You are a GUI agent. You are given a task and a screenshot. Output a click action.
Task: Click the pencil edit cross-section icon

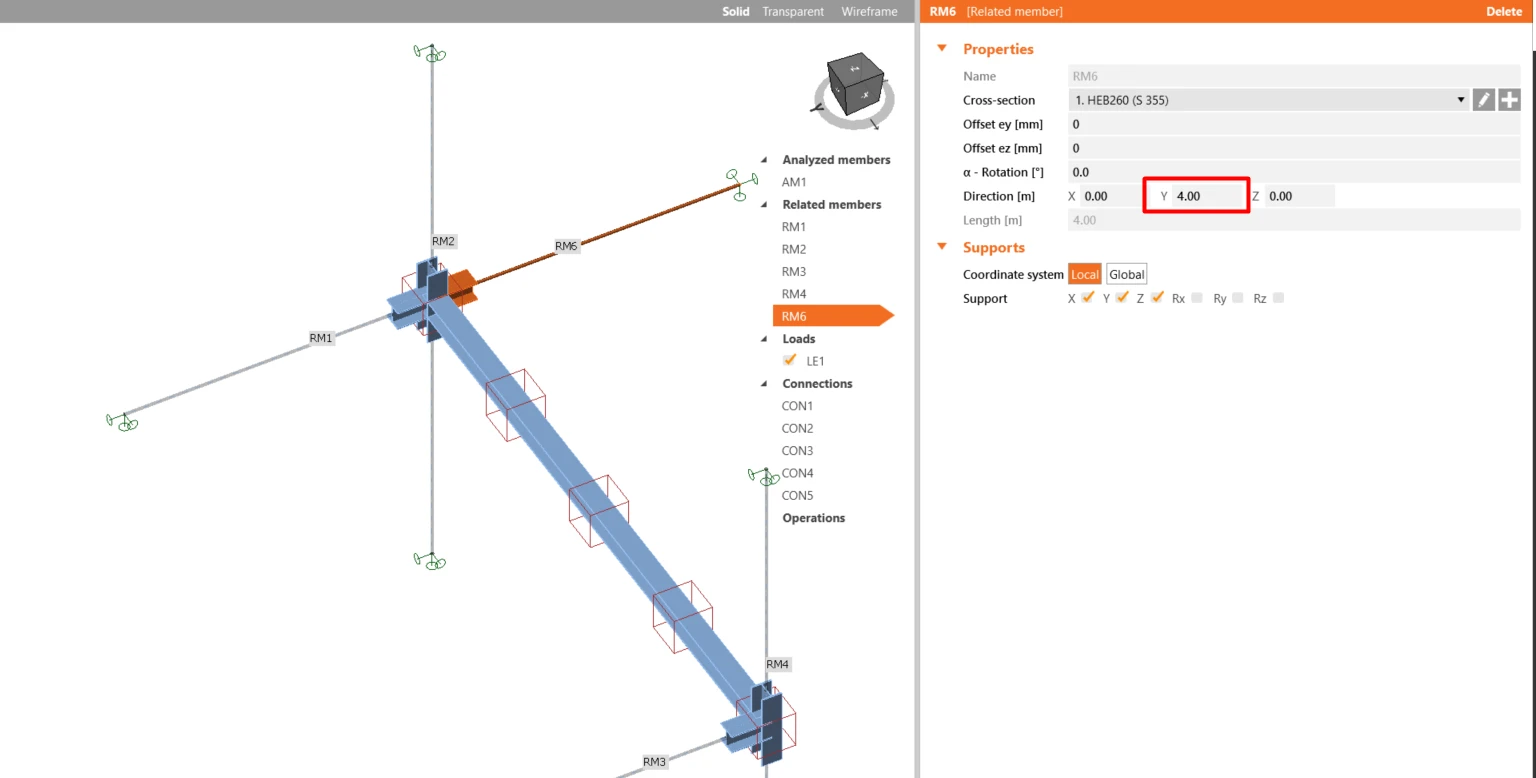tap(1484, 100)
